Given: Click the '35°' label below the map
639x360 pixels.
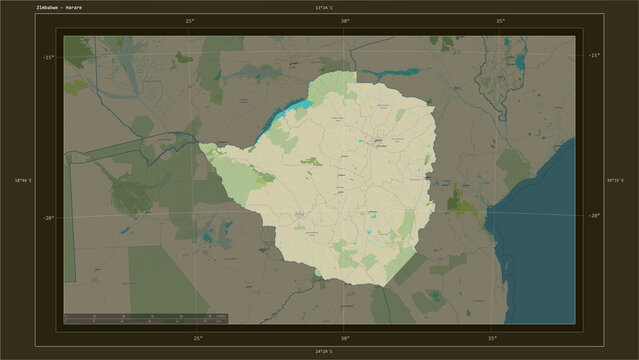Looking at the screenshot, I should pos(492,338).
